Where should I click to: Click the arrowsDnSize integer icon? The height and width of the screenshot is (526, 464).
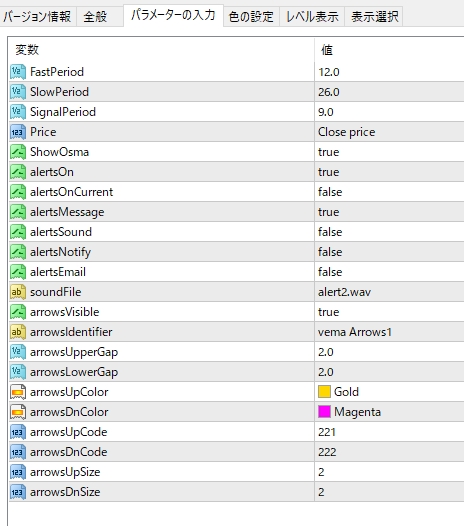click(17, 492)
